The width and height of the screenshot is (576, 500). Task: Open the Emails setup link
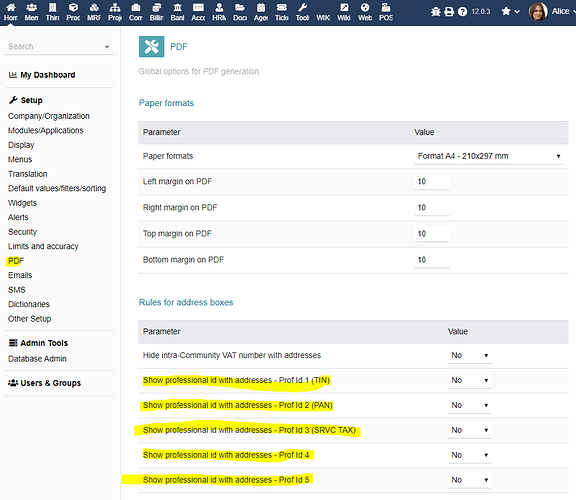20,275
